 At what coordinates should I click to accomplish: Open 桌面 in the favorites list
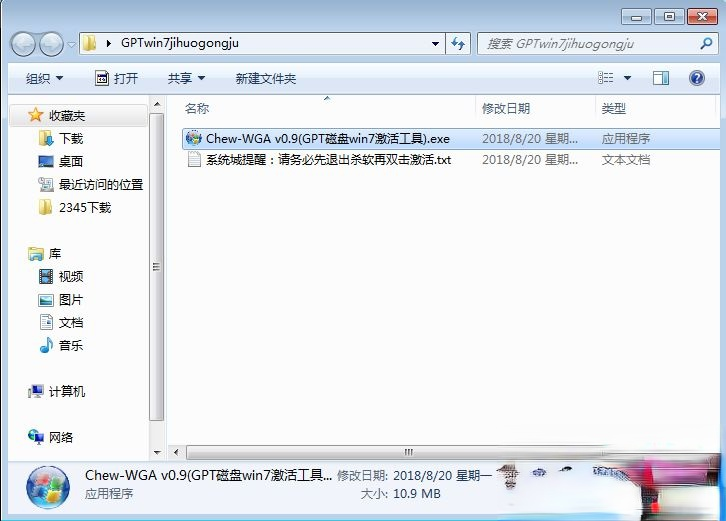pyautogui.click(x=71, y=161)
